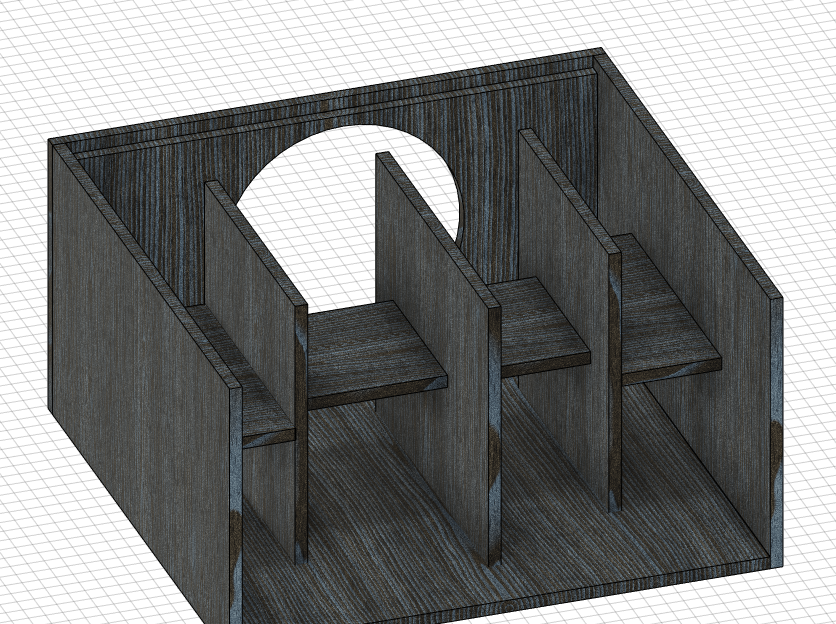The height and width of the screenshot is (624, 836).
Task: Select the left side panel outer face
Action: pos(139,373)
